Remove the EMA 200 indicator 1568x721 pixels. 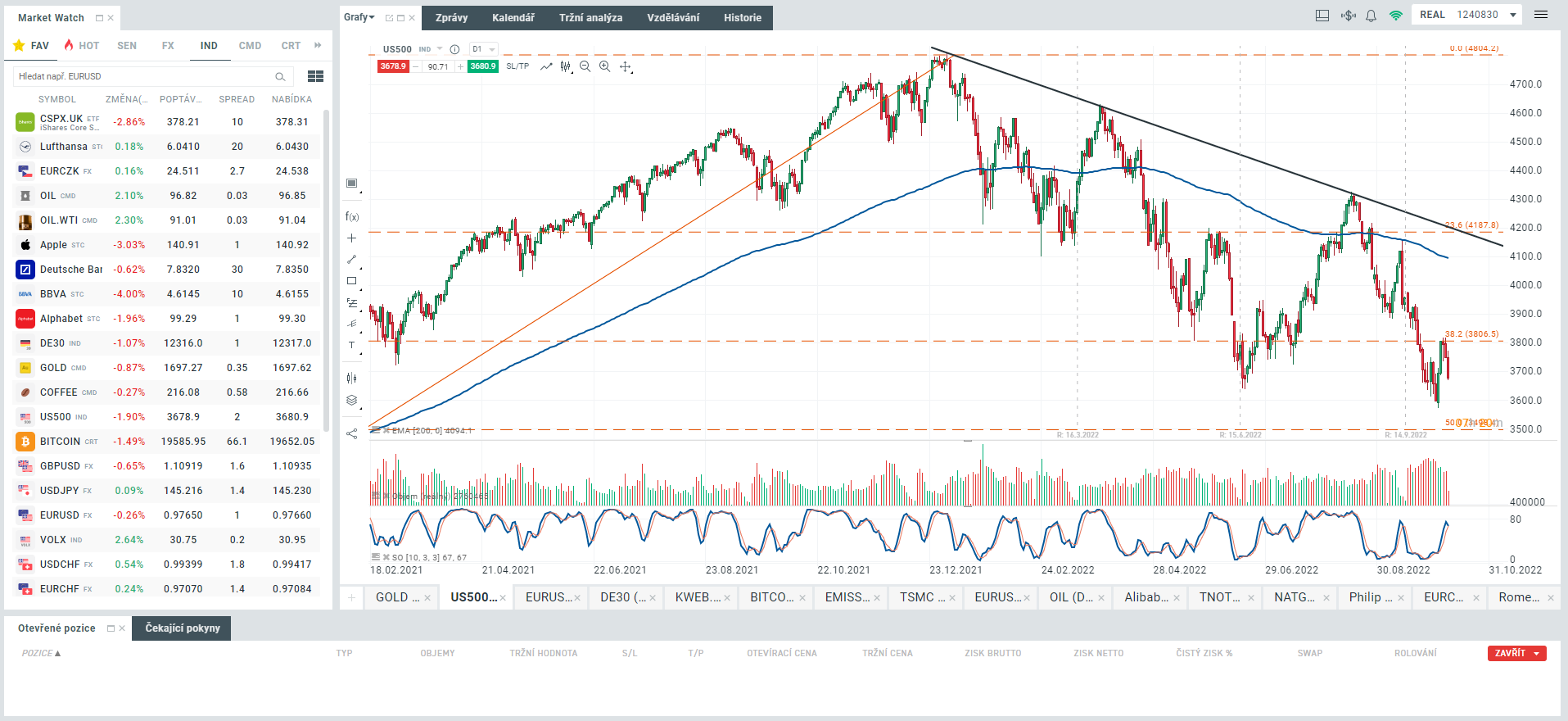[x=386, y=430]
